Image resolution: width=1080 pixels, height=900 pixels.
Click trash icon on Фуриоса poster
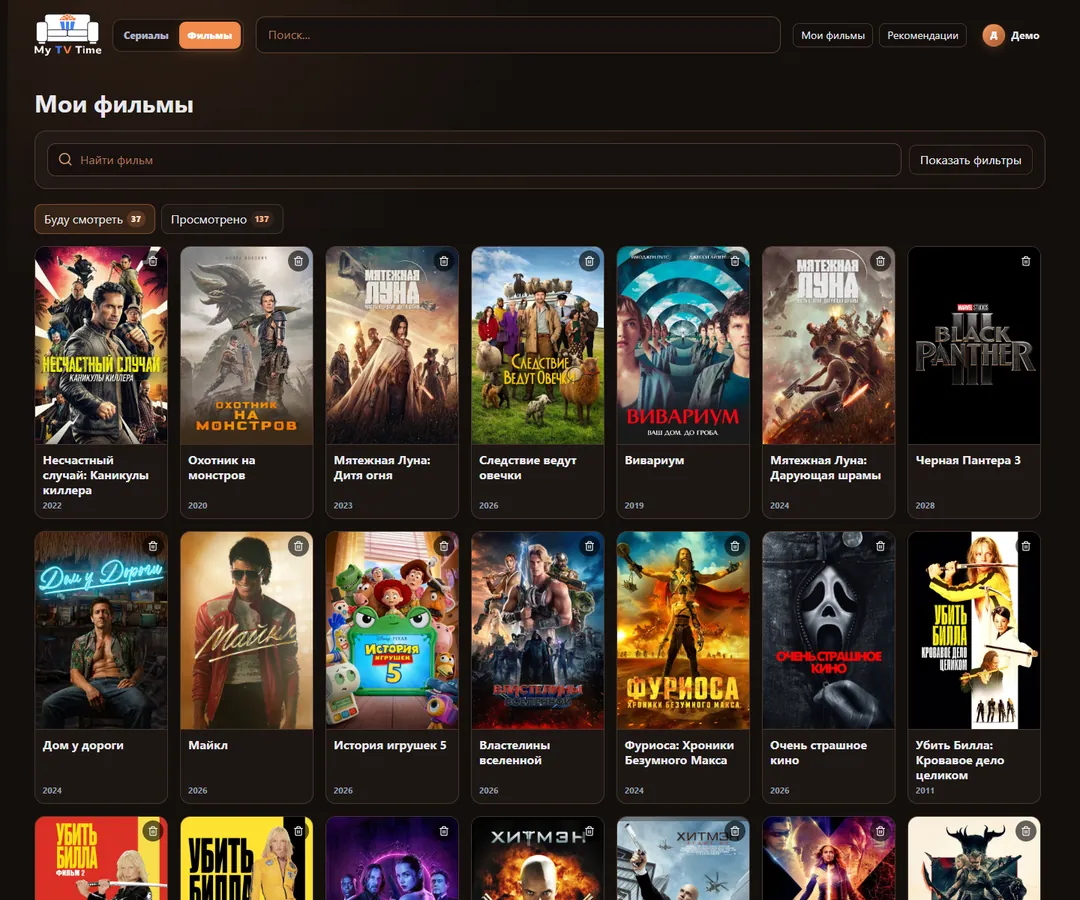pyautogui.click(x=735, y=546)
